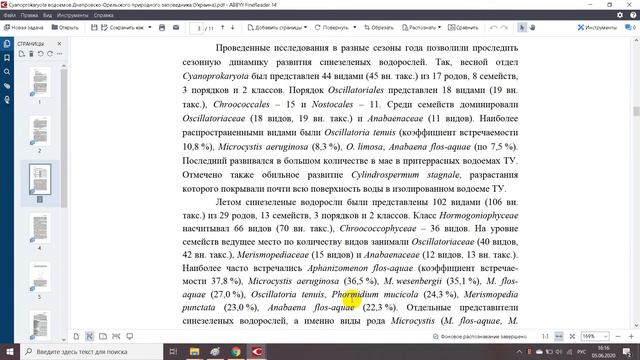This screenshot has width=640, height=360.
Task: Open Chrome from taskbar
Action: click(236, 351)
